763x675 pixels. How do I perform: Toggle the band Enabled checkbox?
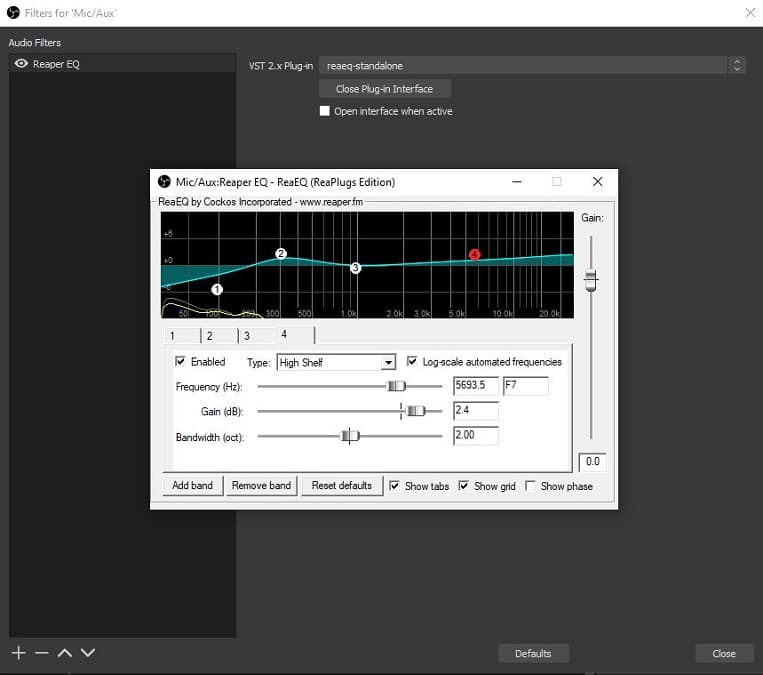coord(181,361)
